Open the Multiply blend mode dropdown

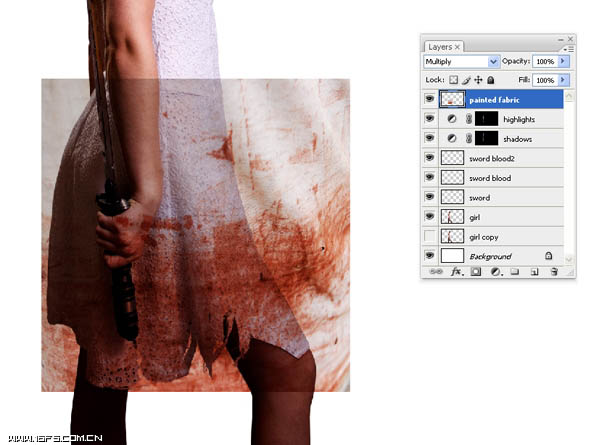(x=461, y=61)
